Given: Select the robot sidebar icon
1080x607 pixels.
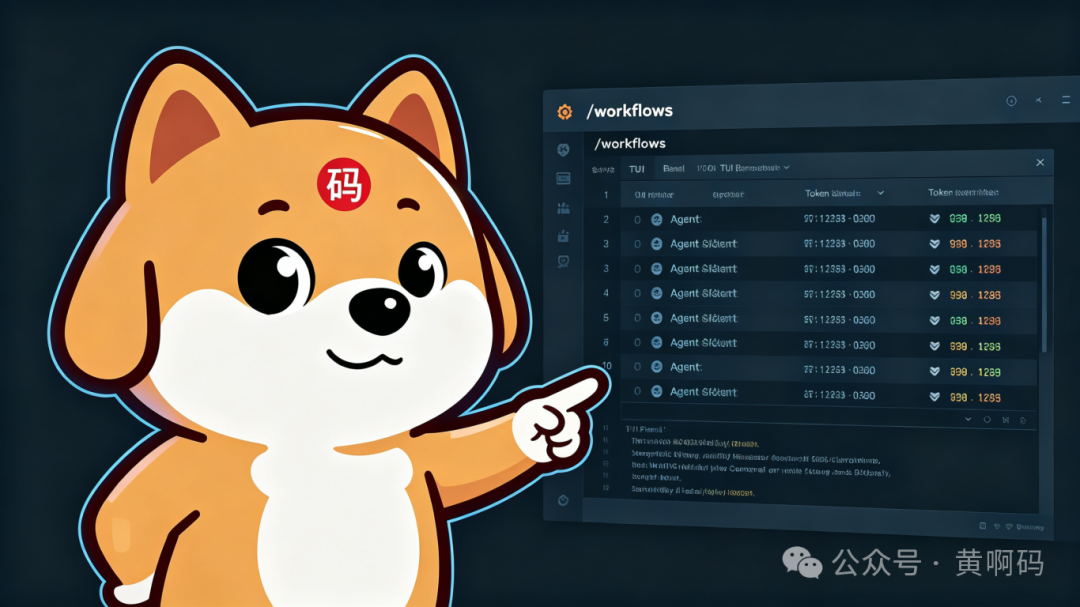Looking at the screenshot, I should 563,236.
